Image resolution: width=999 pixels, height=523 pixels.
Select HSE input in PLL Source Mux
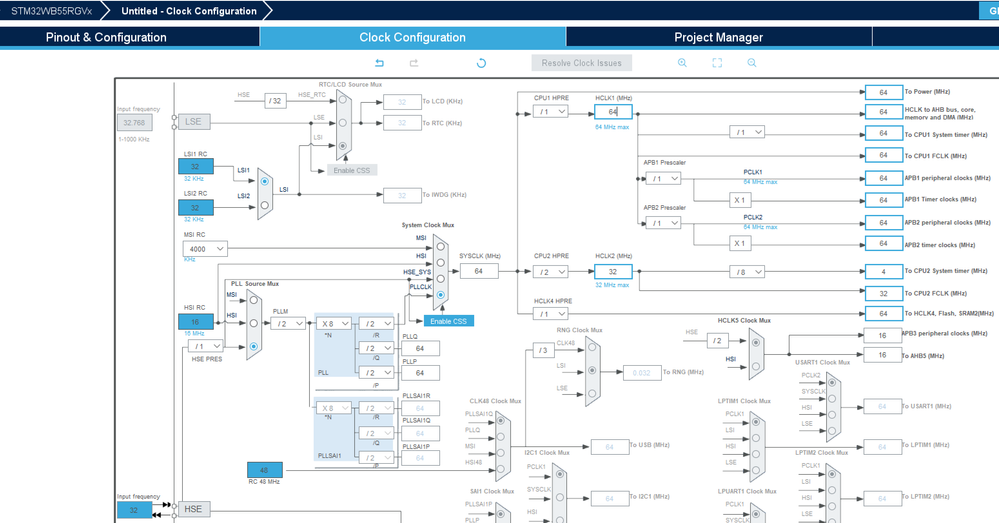(x=254, y=347)
